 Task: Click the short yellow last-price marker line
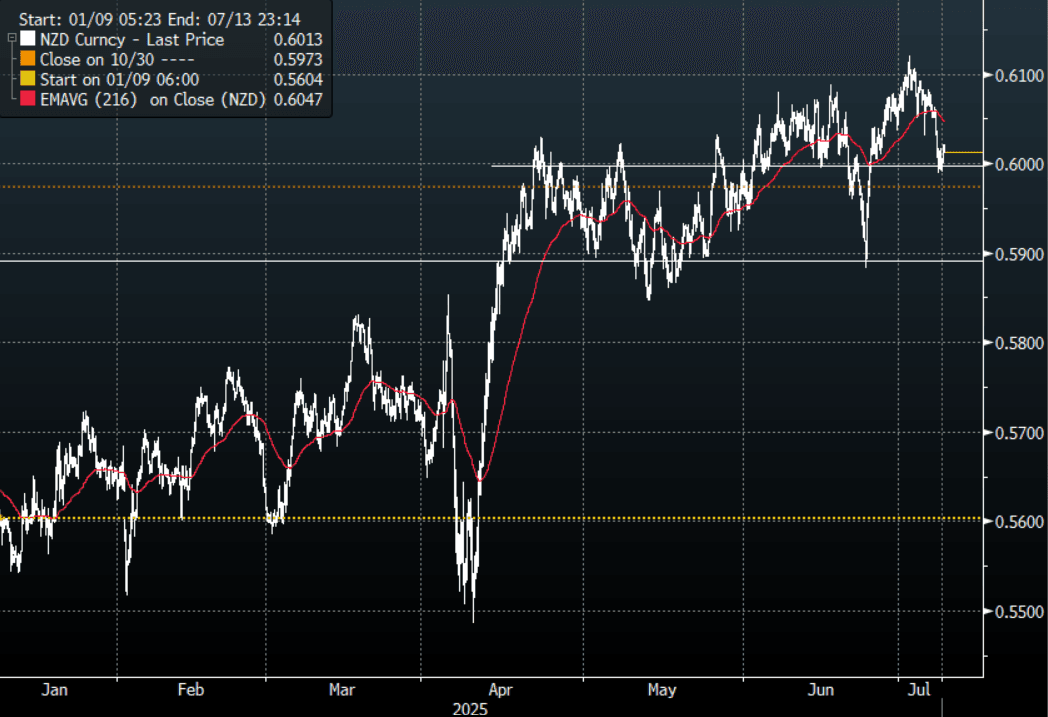point(963,152)
